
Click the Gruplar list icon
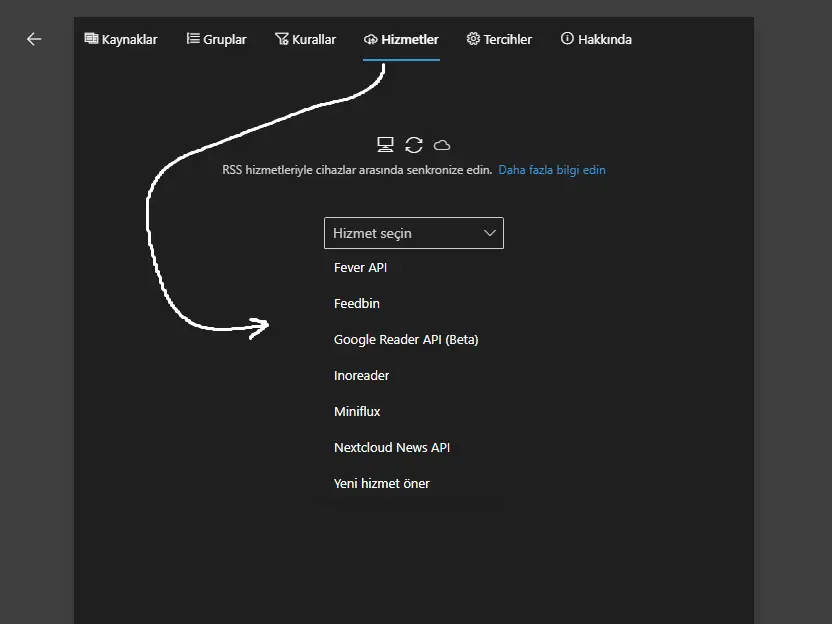(193, 38)
